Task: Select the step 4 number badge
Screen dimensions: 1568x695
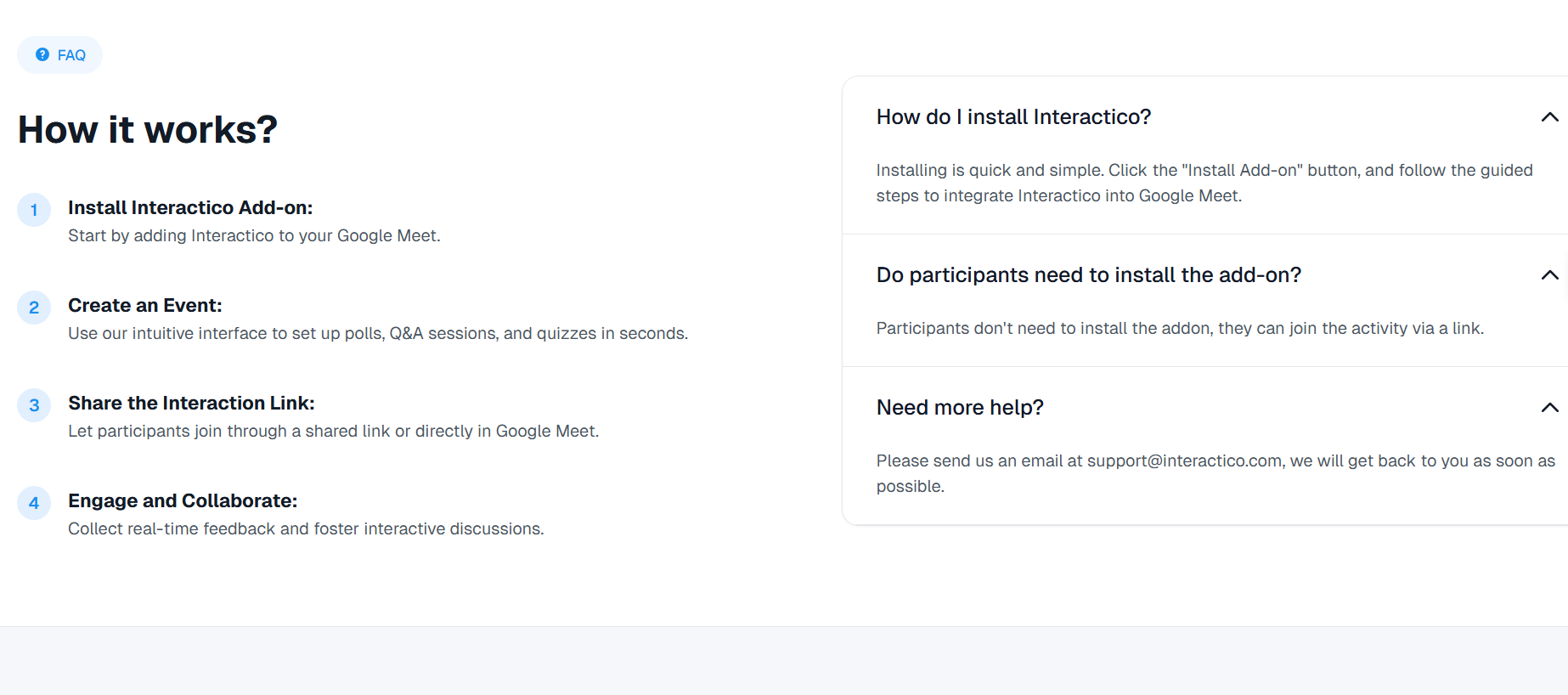Action: (34, 503)
